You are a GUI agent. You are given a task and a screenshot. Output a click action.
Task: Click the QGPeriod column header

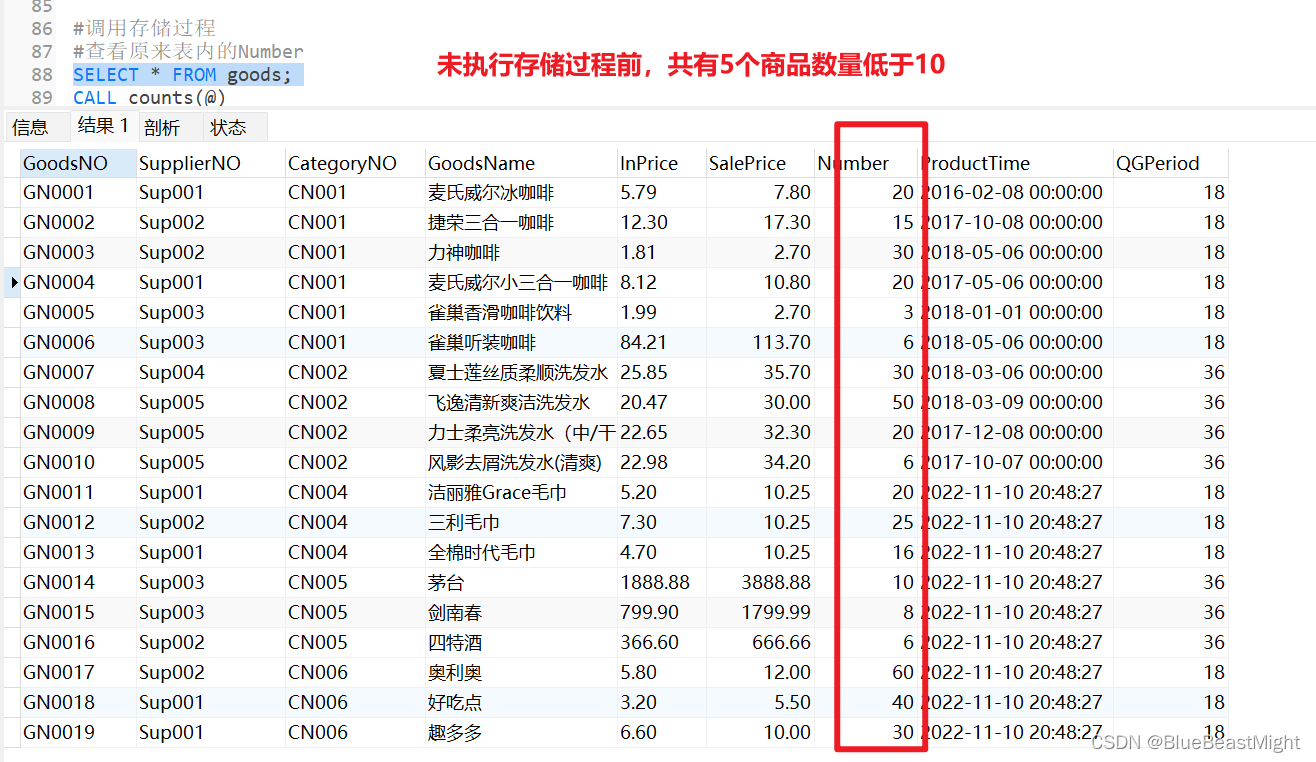pos(1170,163)
